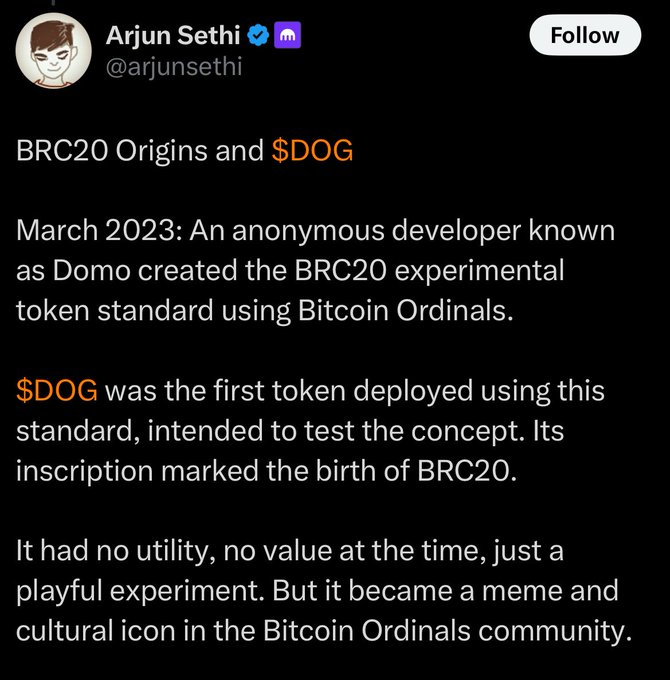Open Arjun Sethi's profile avatar
Image resolution: width=670 pixels, height=680 pixels.
[x=53, y=50]
